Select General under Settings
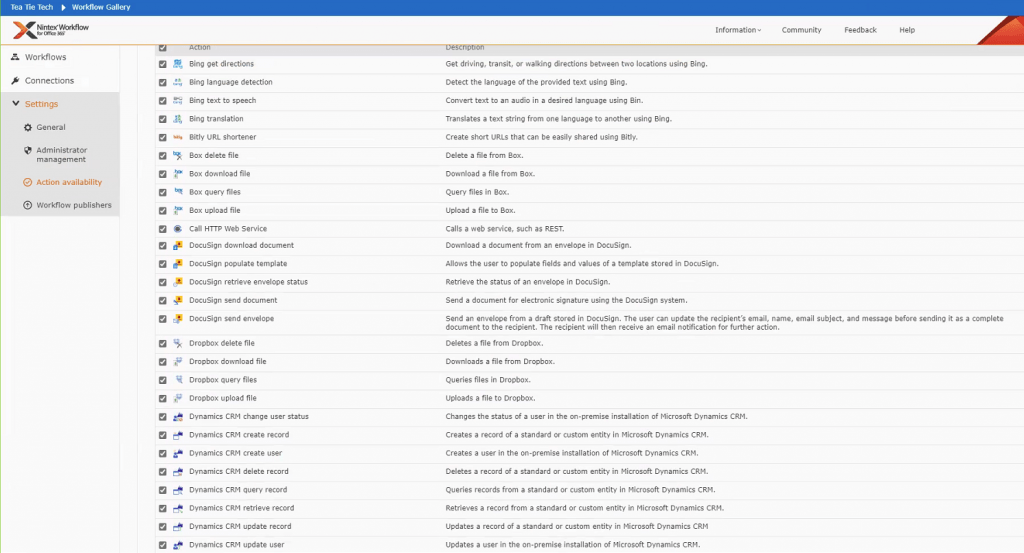The width and height of the screenshot is (1024, 553). click(x=50, y=127)
